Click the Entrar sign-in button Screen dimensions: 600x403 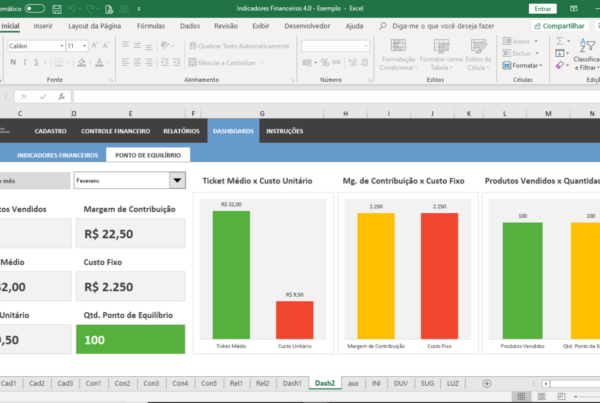pyautogui.click(x=543, y=8)
